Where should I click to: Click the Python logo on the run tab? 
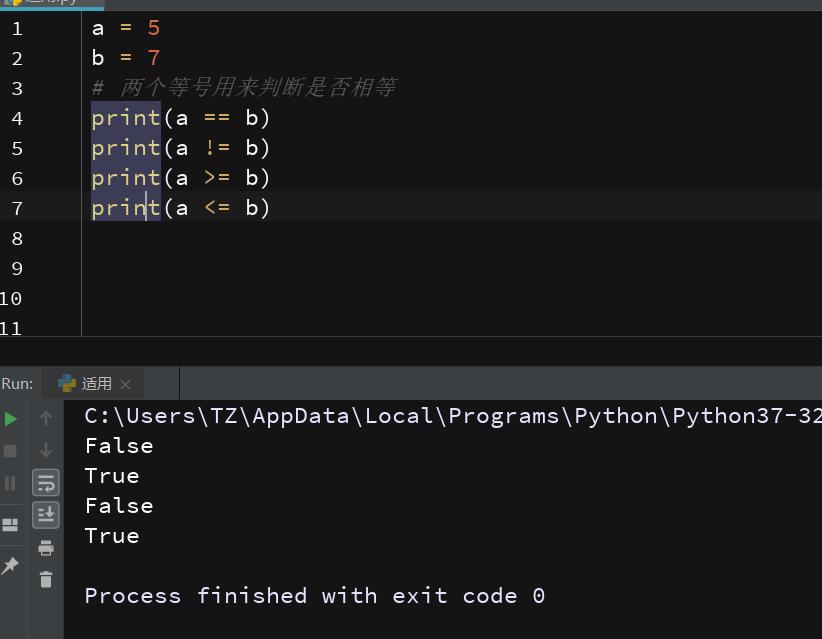pyautogui.click(x=66, y=383)
